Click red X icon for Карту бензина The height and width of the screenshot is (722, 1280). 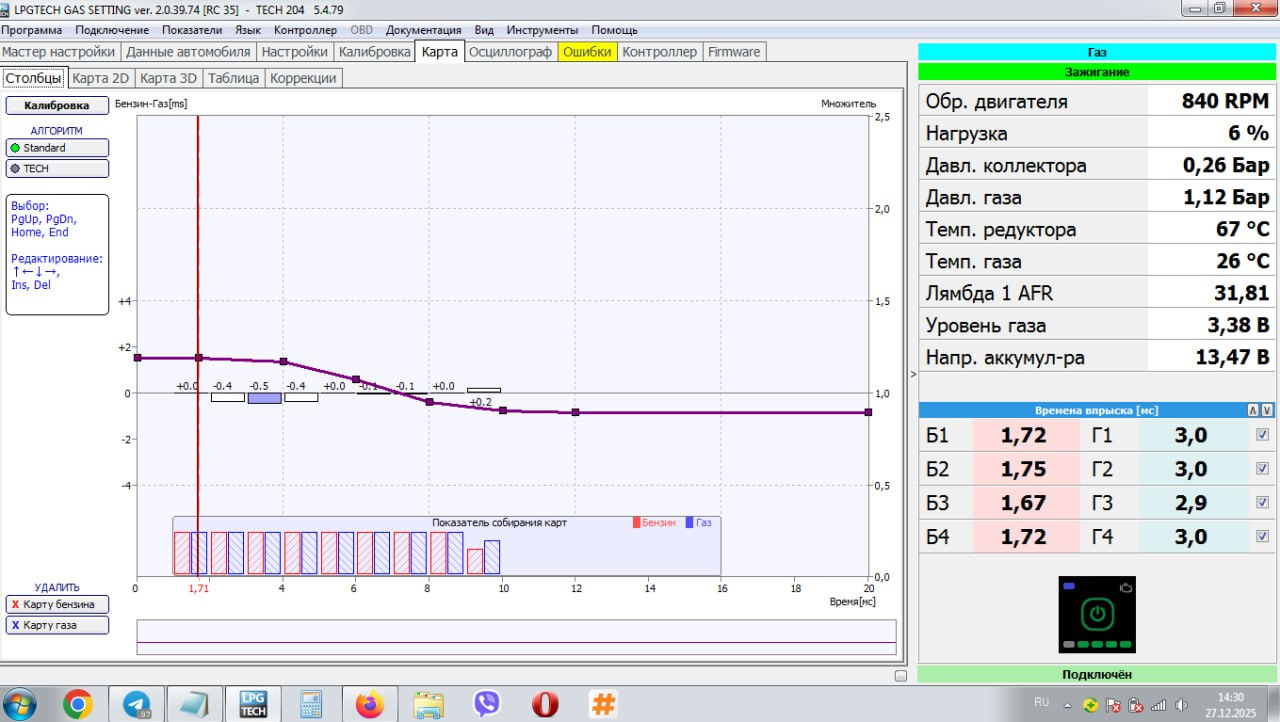(15, 605)
